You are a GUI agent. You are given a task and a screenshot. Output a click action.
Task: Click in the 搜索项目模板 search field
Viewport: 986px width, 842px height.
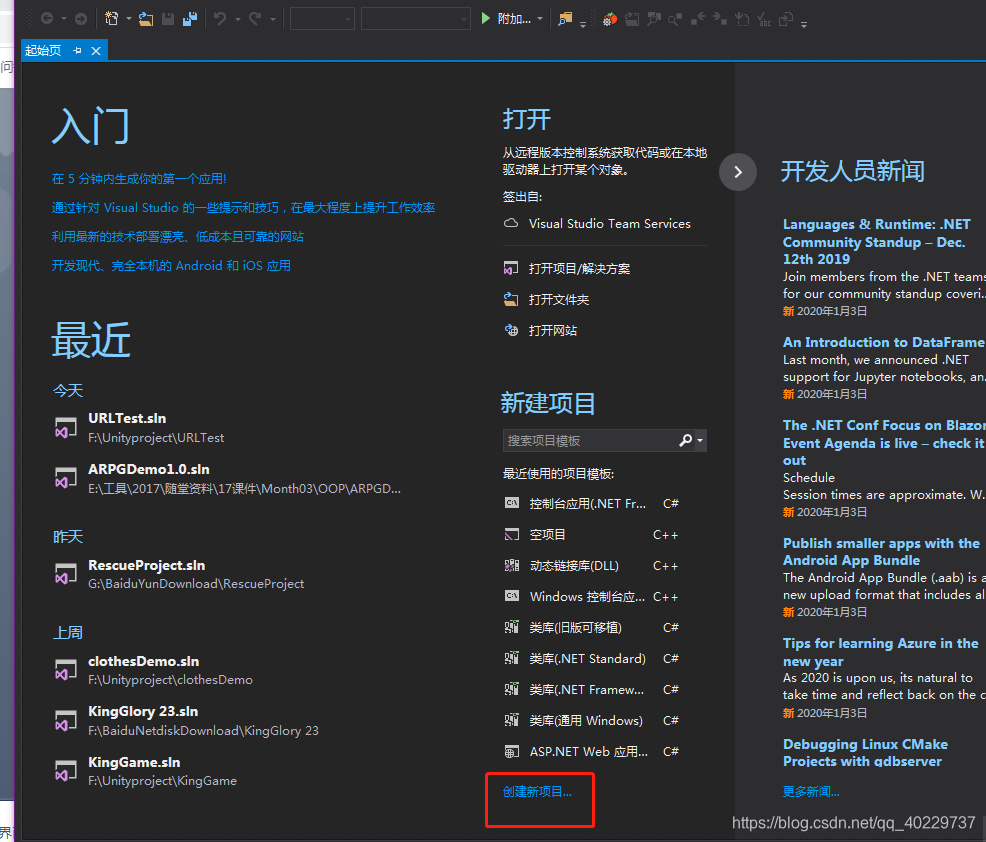click(x=590, y=440)
